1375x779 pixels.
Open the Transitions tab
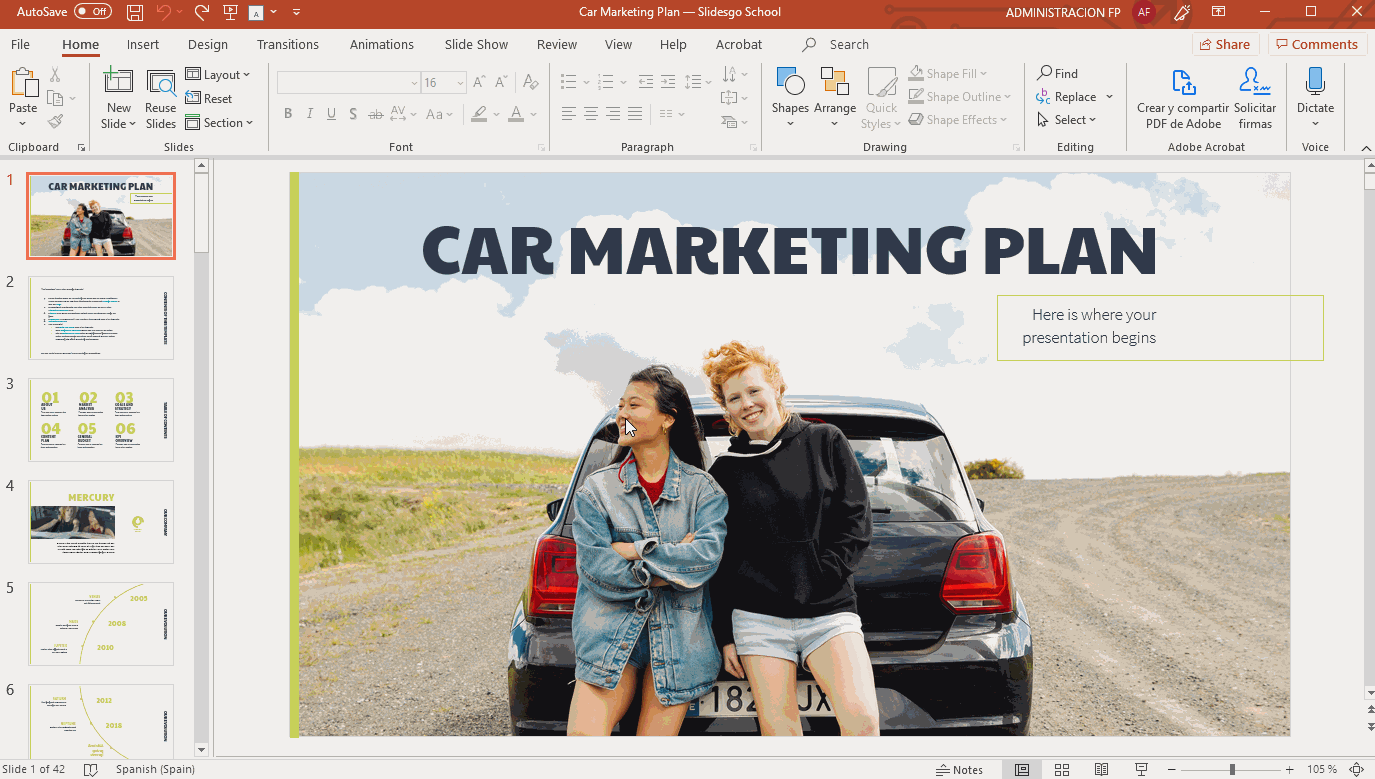(x=287, y=44)
